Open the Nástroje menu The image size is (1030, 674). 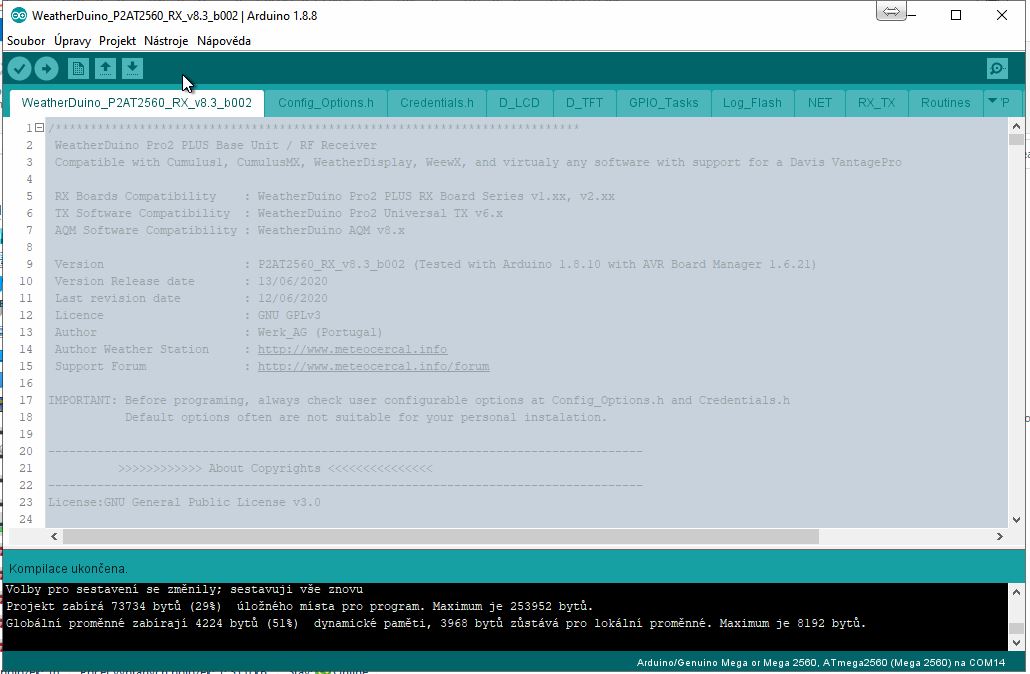point(166,41)
